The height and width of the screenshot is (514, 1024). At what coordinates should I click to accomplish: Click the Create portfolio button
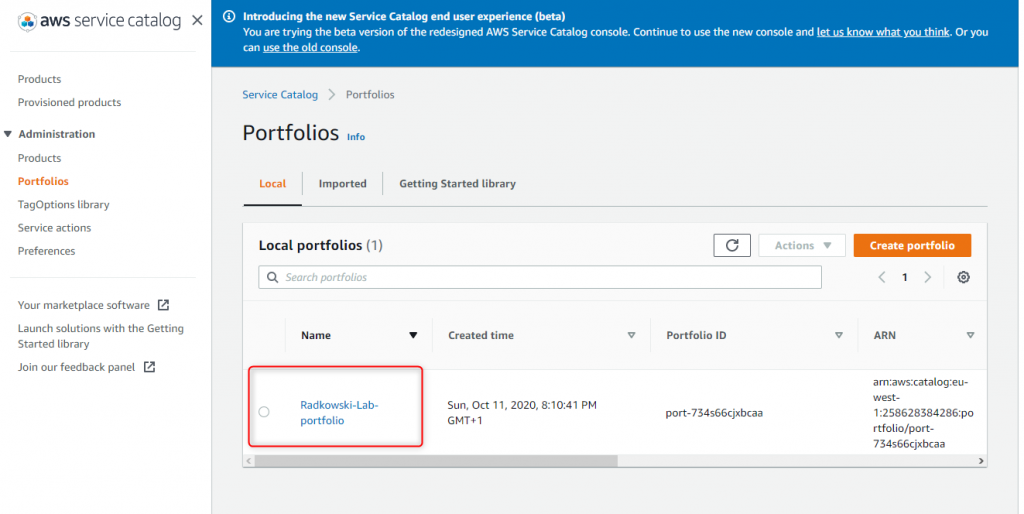click(912, 246)
